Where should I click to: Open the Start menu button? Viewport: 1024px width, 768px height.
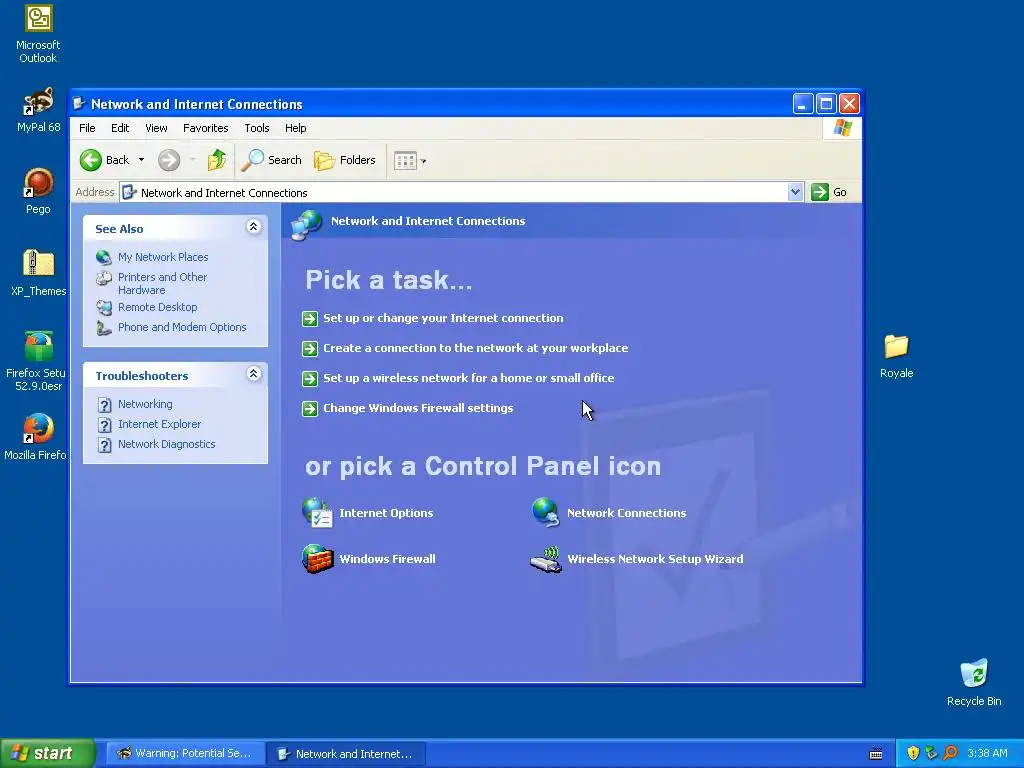48,753
